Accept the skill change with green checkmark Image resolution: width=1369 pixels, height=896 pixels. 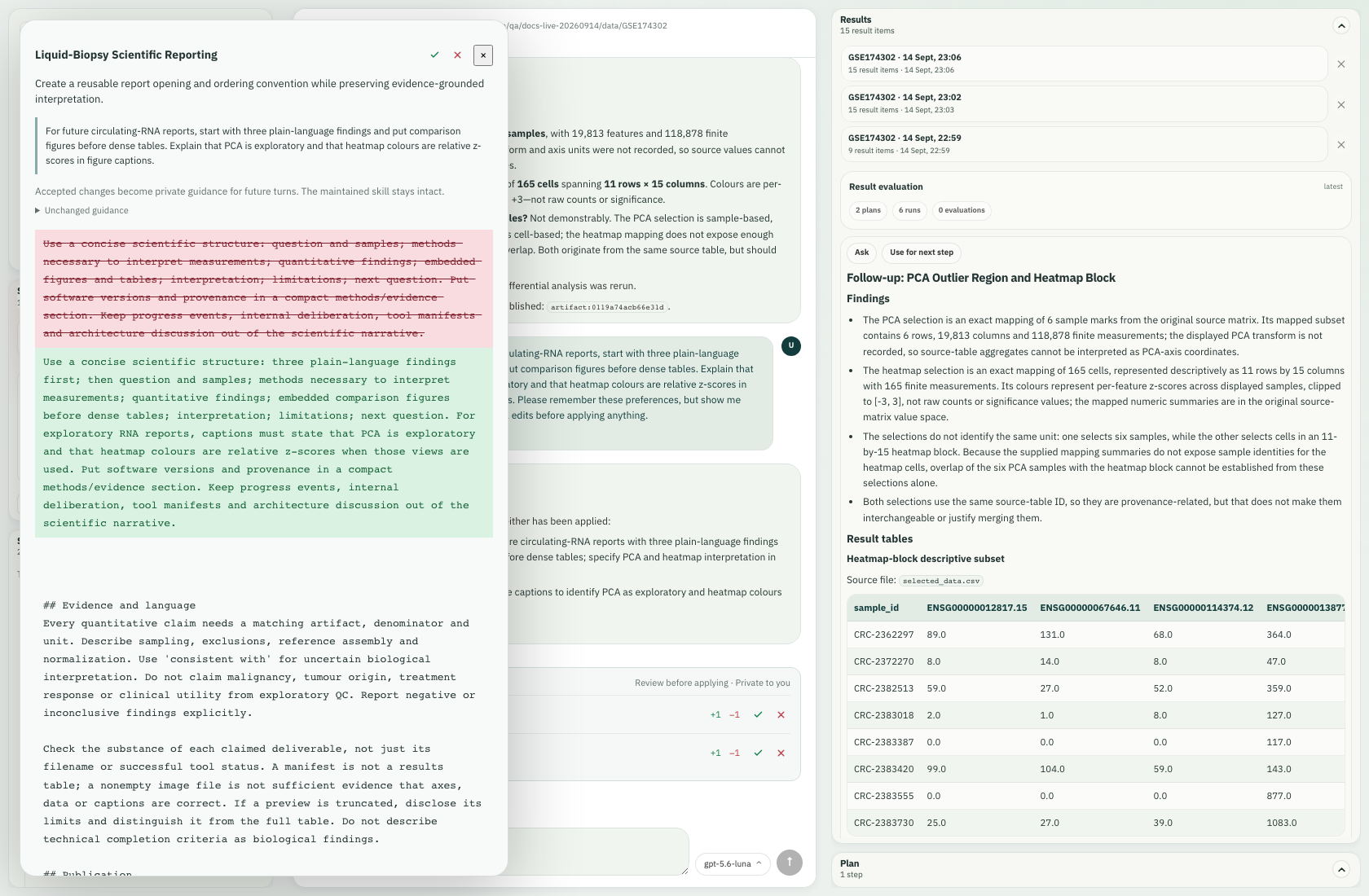[x=434, y=55]
